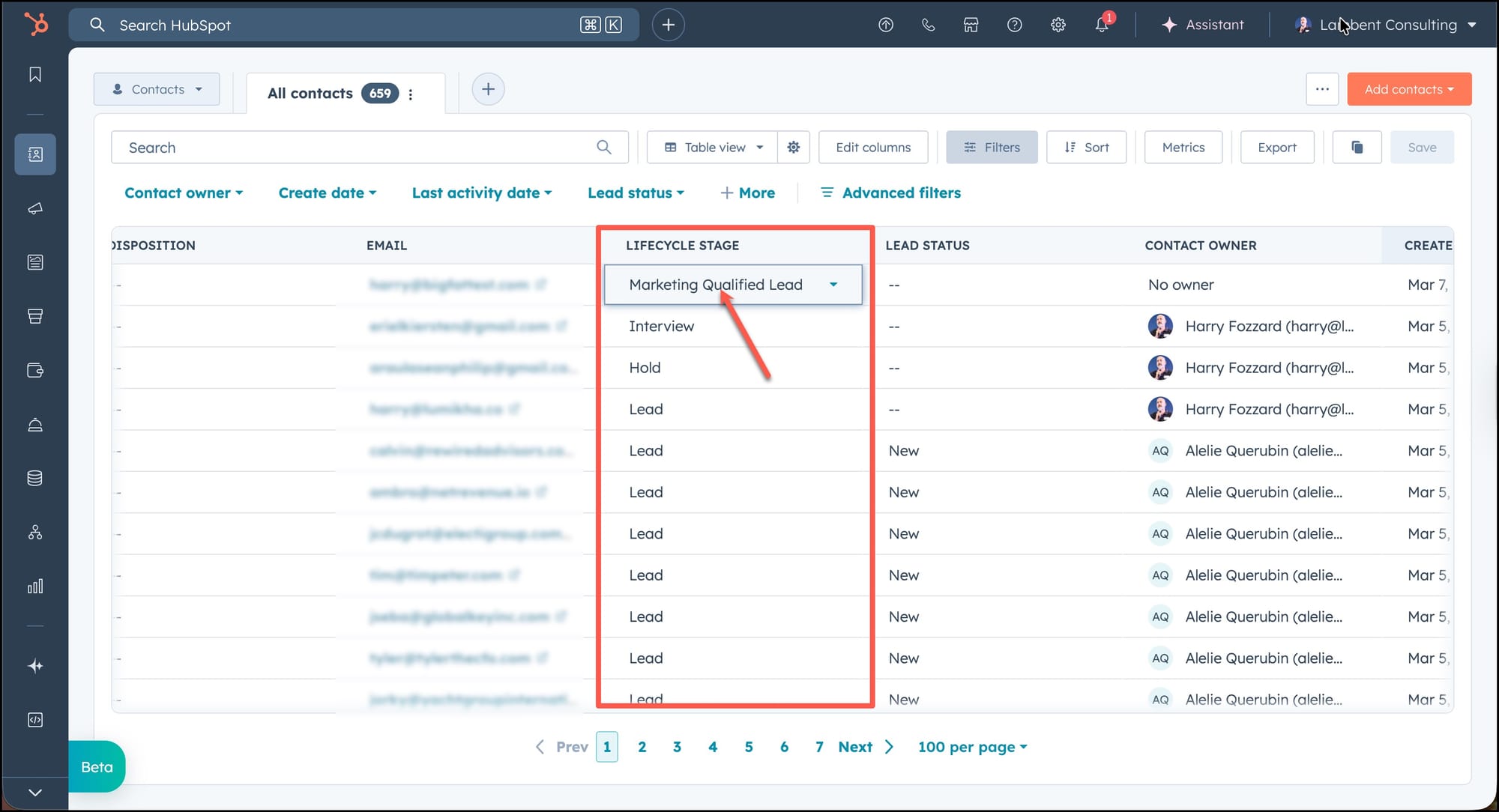This screenshot has width=1499, height=812.
Task: Go to page 3 of results
Action: pyautogui.click(x=677, y=747)
